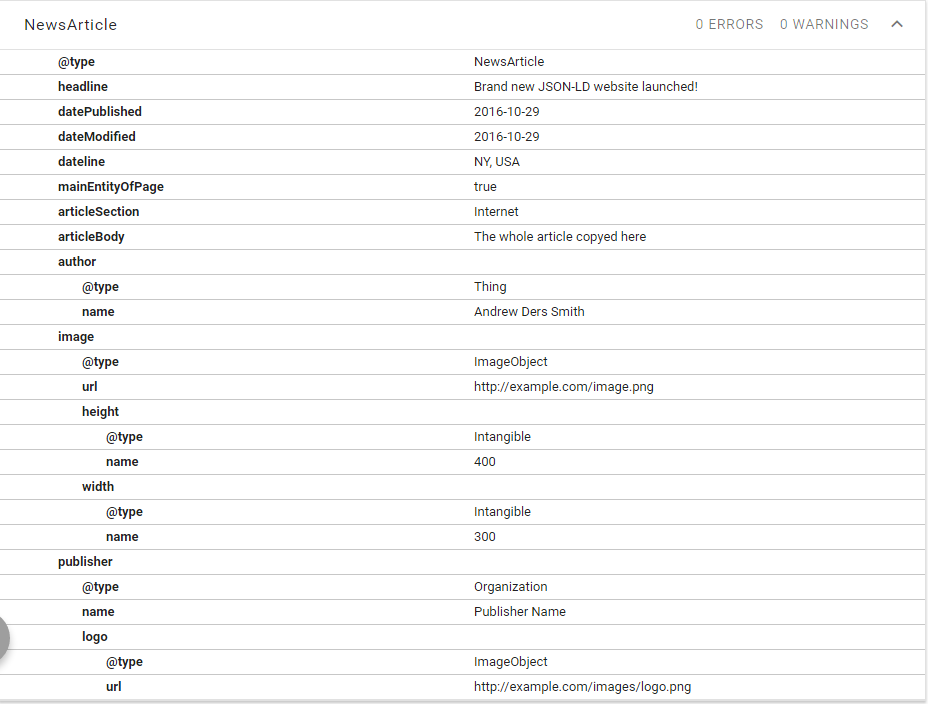Click the dateModified property label
The image size is (928, 704).
click(97, 137)
